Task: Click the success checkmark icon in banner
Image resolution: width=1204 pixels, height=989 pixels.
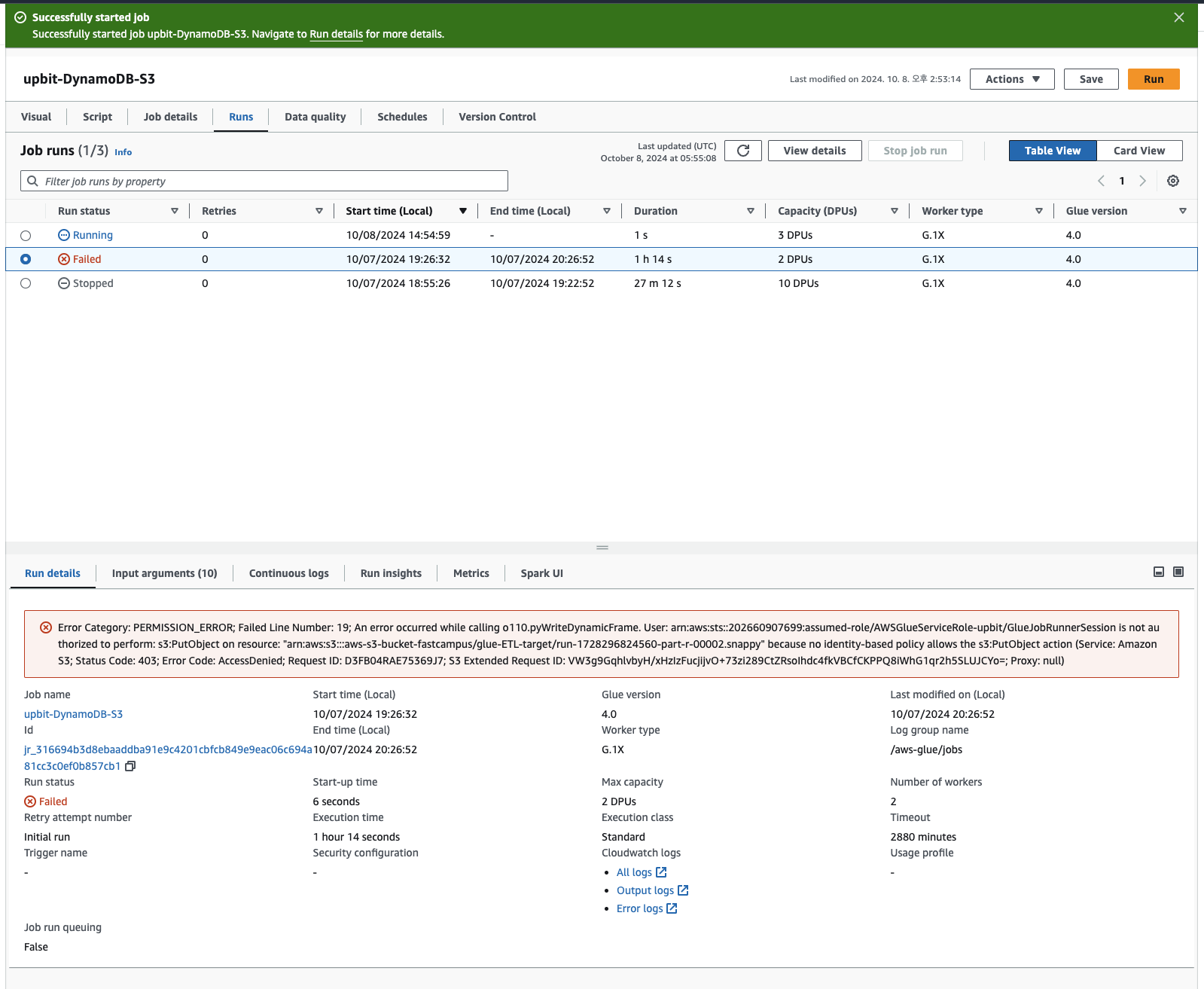Action: (20, 17)
